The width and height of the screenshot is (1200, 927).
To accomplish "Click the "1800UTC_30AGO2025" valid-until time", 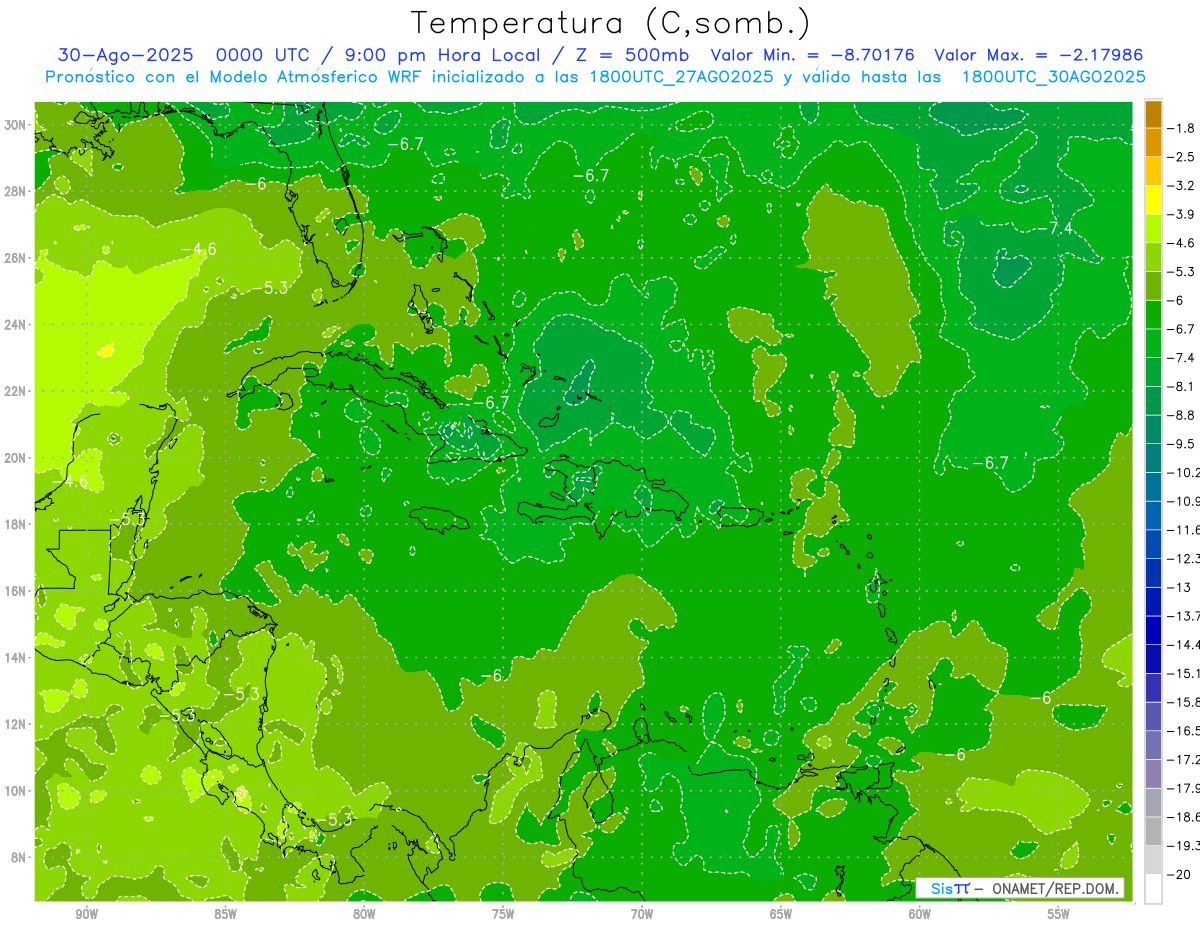I will click(1053, 77).
